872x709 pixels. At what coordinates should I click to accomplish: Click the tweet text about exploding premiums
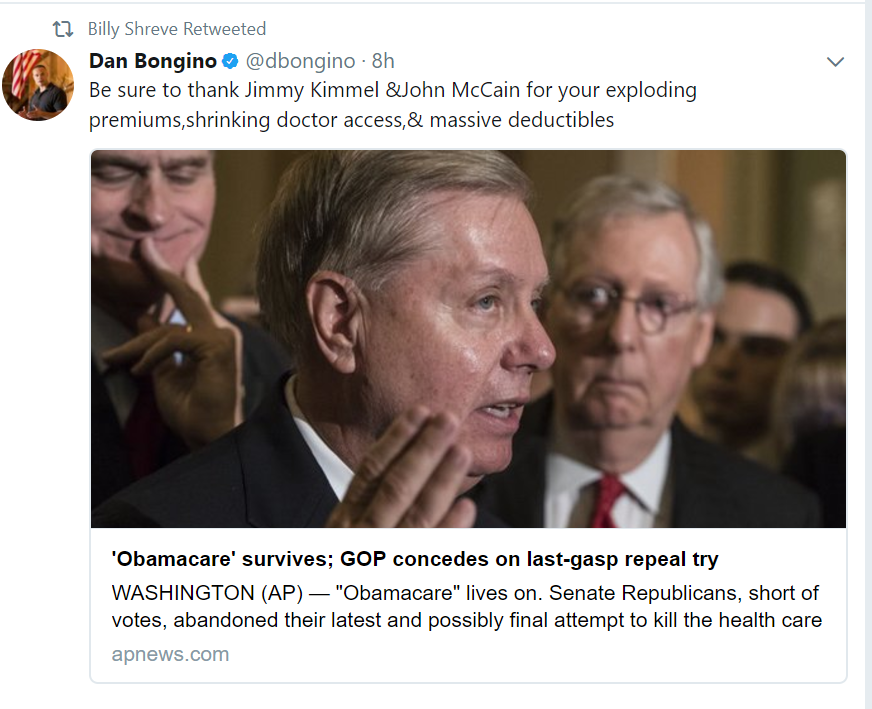[392, 105]
